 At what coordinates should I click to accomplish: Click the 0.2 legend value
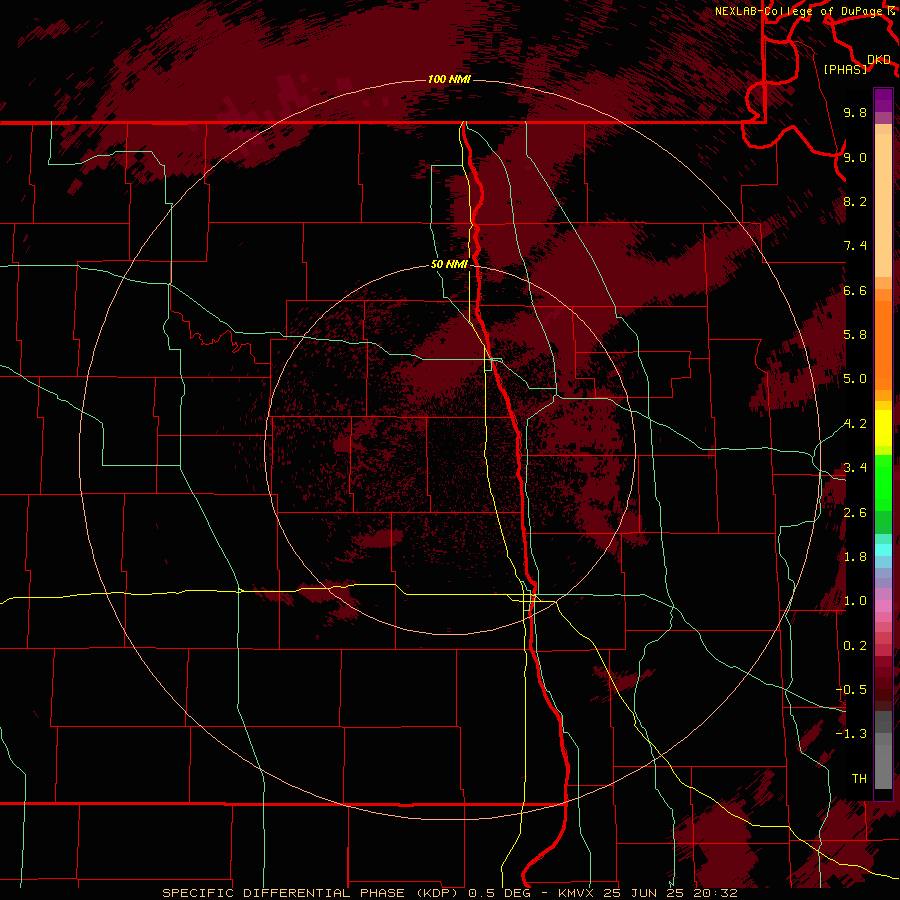click(x=855, y=646)
